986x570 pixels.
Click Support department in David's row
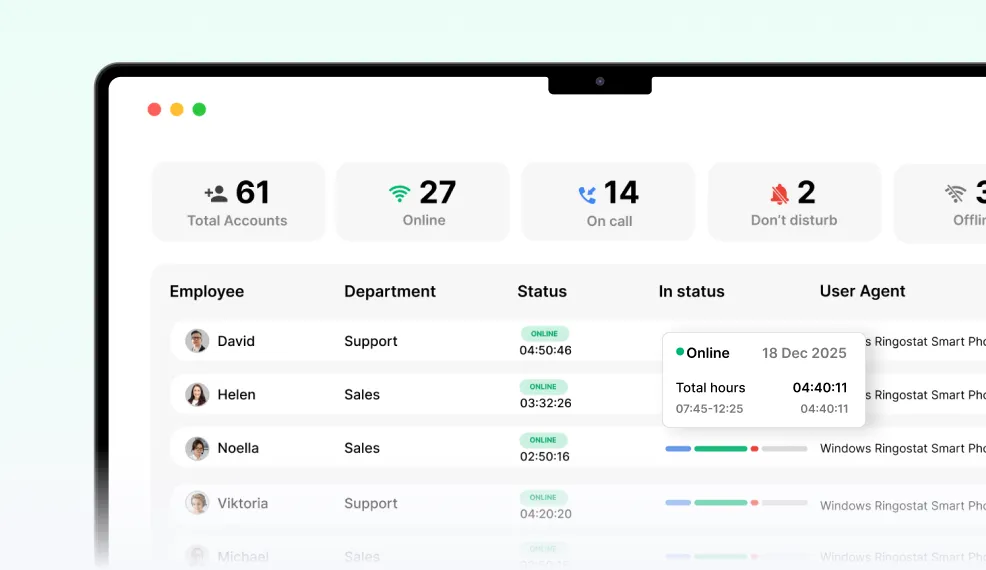point(371,342)
